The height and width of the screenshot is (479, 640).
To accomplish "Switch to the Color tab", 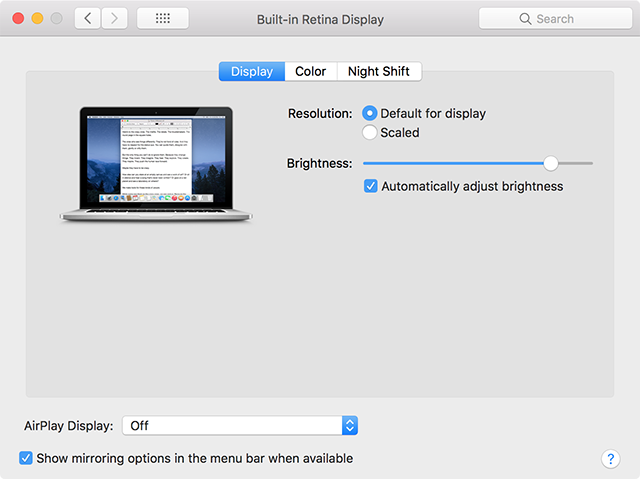I will pyautogui.click(x=311, y=71).
